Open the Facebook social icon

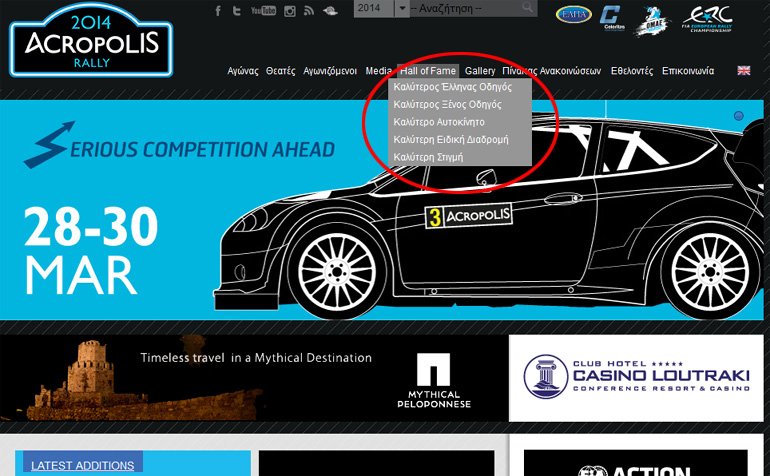pyautogui.click(x=219, y=11)
